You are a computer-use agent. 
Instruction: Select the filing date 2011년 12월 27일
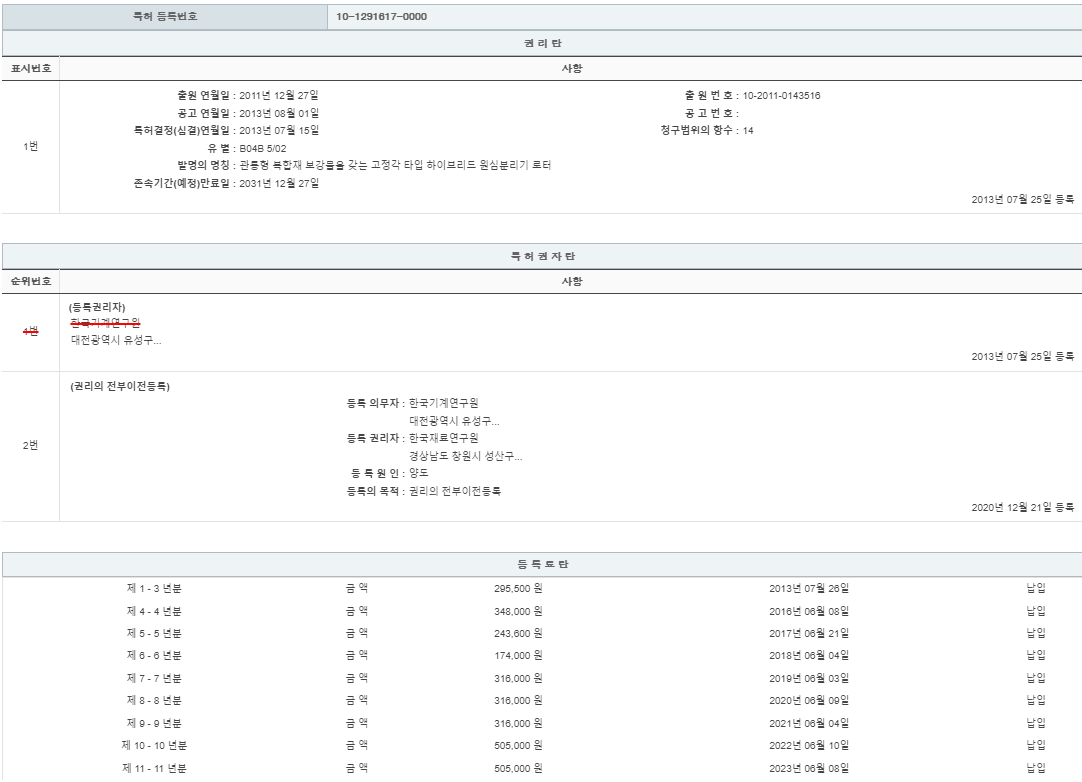tap(279, 96)
